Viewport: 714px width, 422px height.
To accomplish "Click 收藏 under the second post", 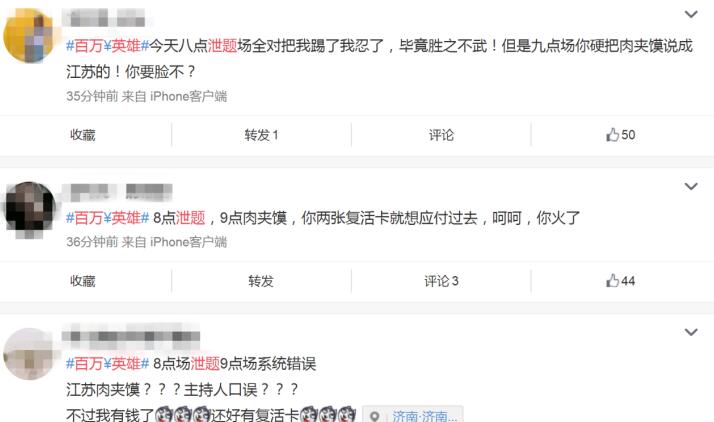I will pyautogui.click(x=82, y=281).
